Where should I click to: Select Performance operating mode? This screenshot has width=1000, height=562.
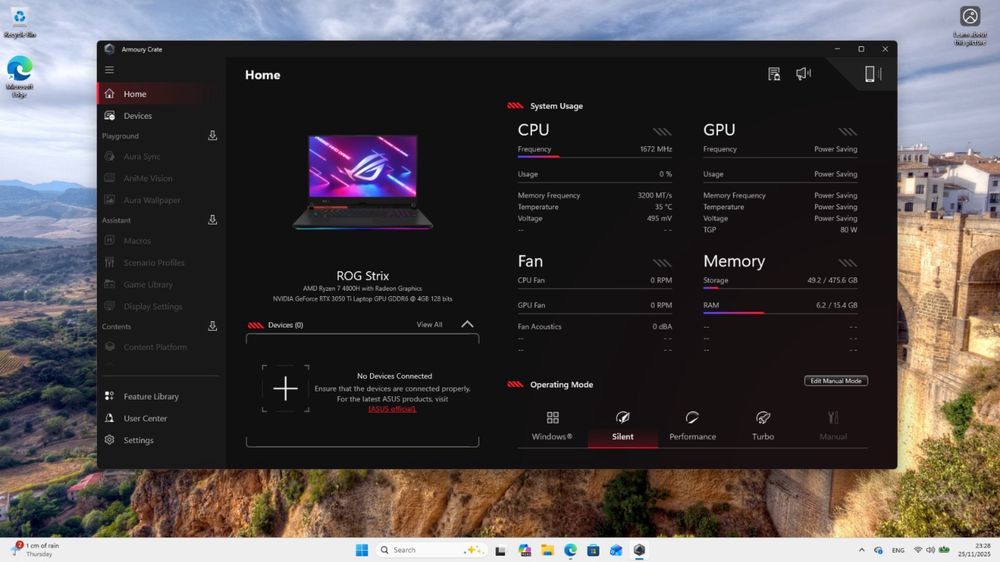coord(693,426)
